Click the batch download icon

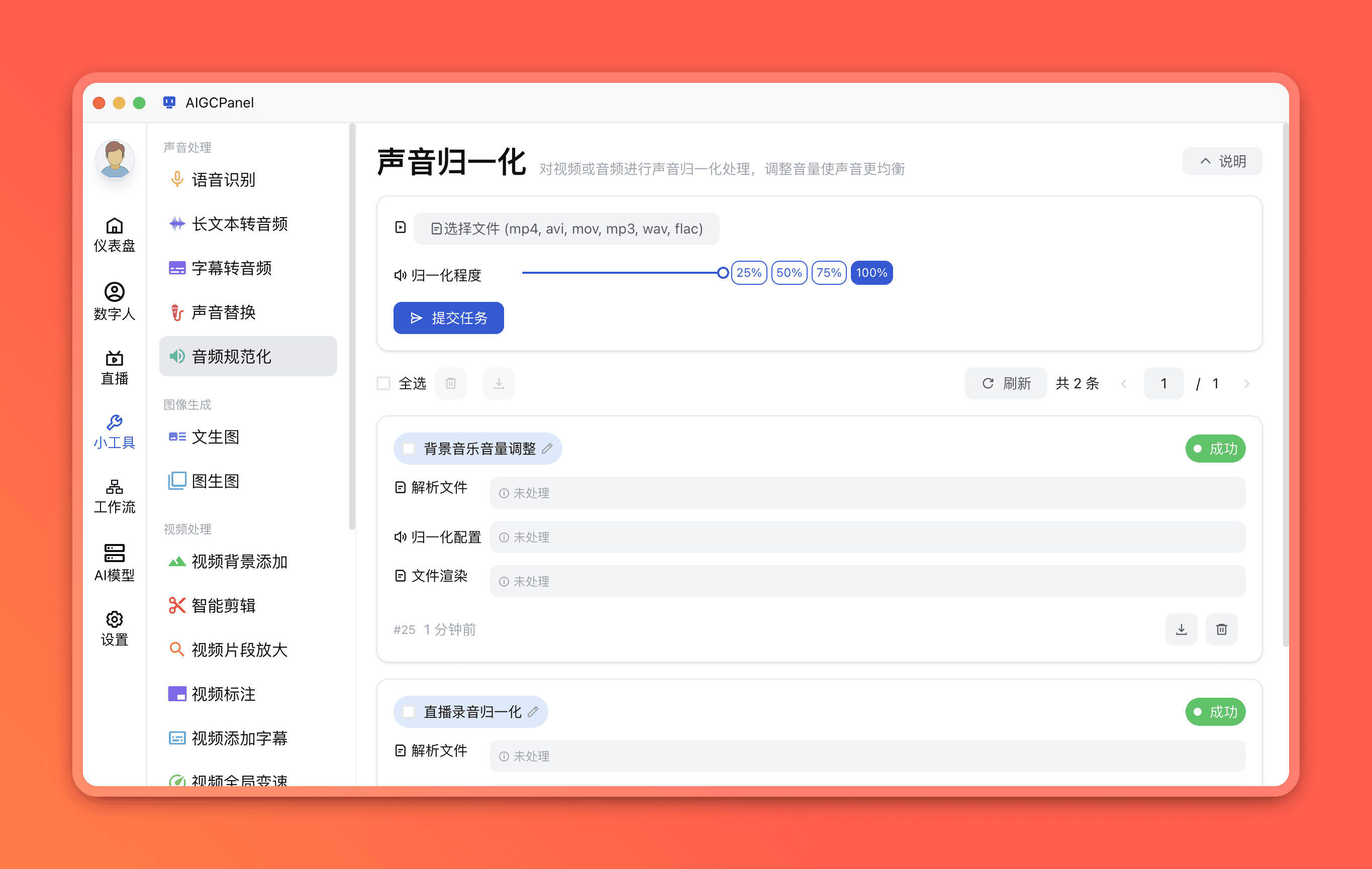pyautogui.click(x=499, y=383)
